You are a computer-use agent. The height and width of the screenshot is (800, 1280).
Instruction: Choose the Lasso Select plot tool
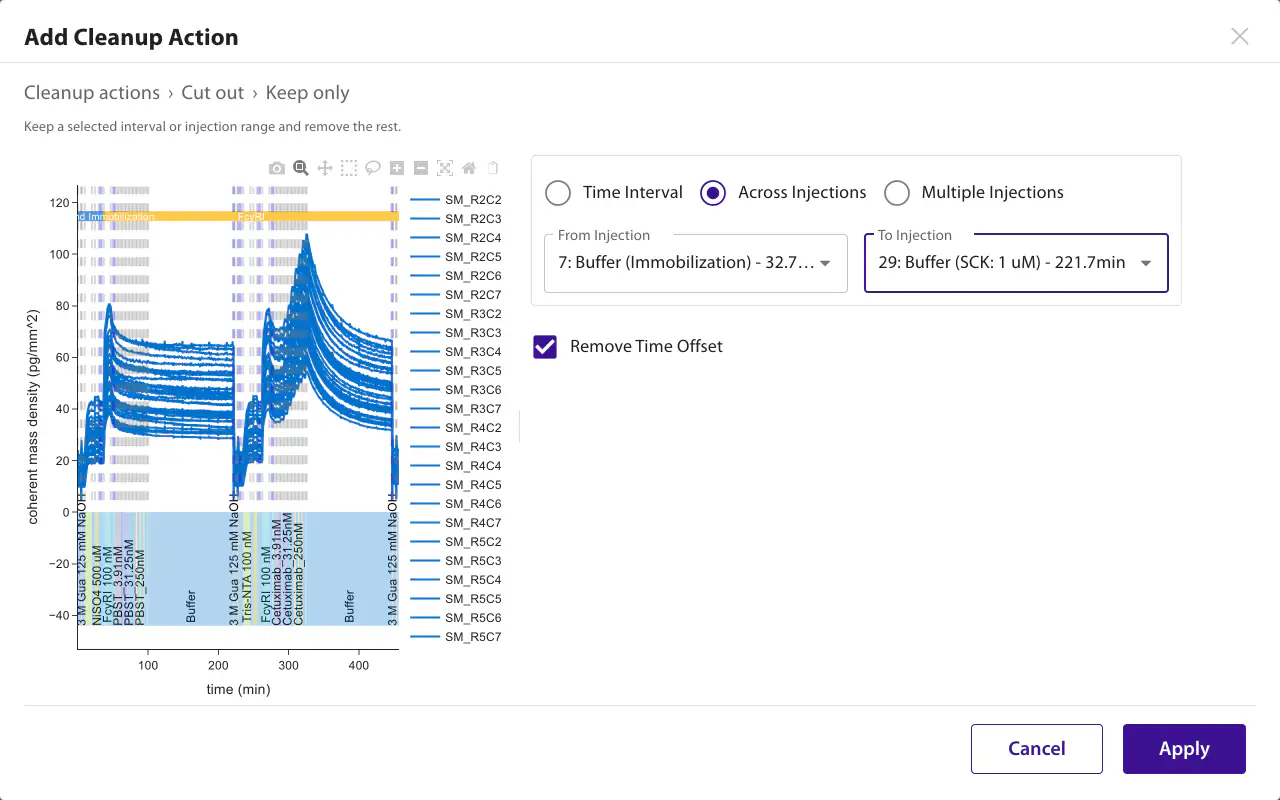(x=373, y=168)
